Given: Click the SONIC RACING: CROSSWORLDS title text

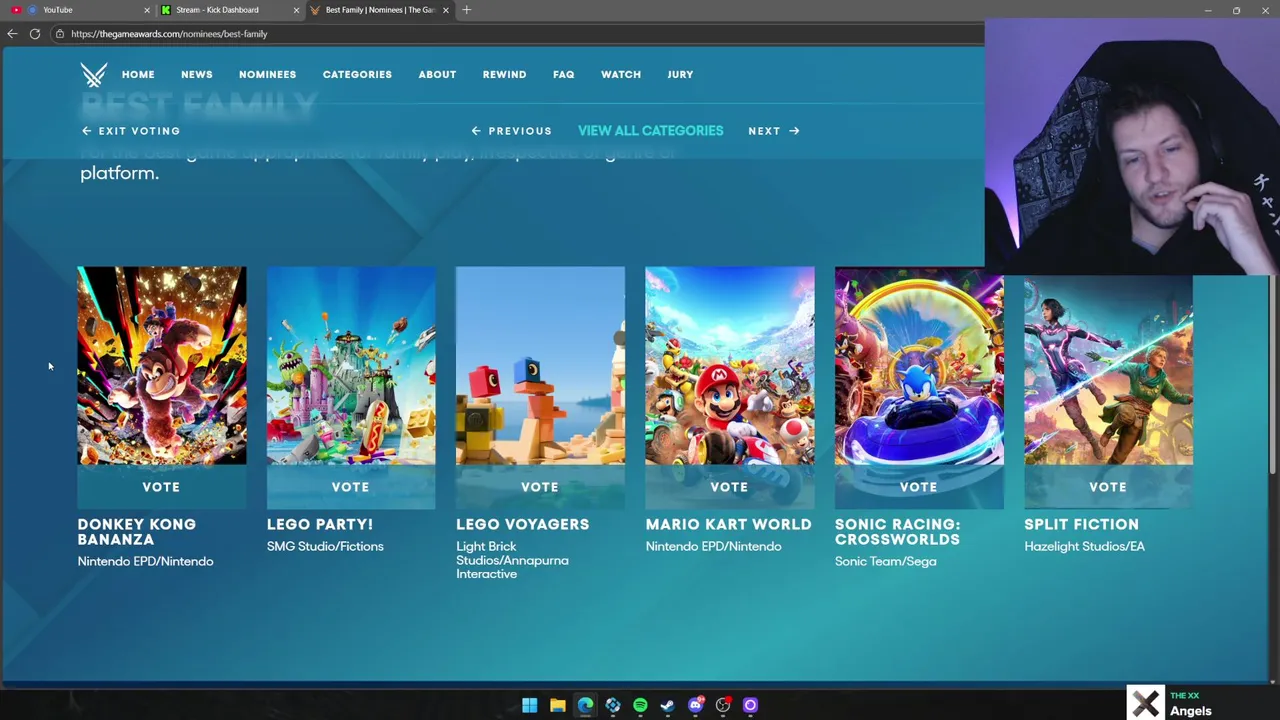Looking at the screenshot, I should 897,531.
